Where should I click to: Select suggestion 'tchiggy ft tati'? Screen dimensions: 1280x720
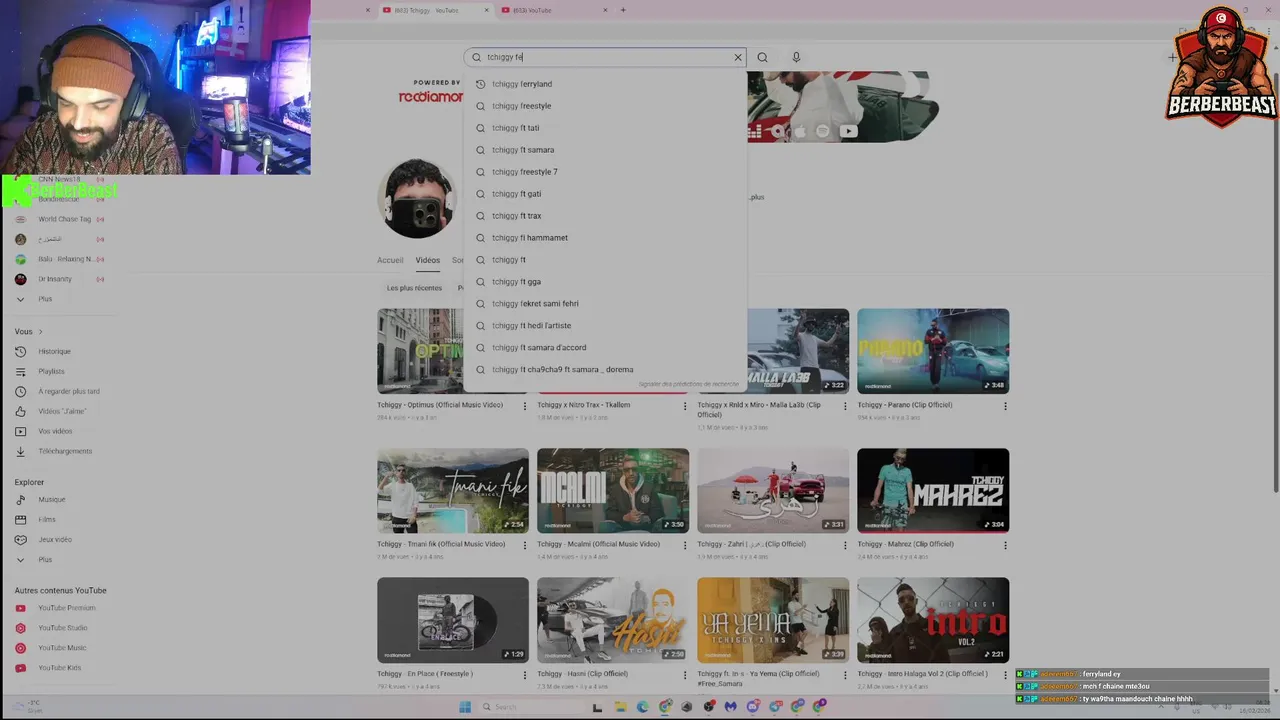[605, 128]
